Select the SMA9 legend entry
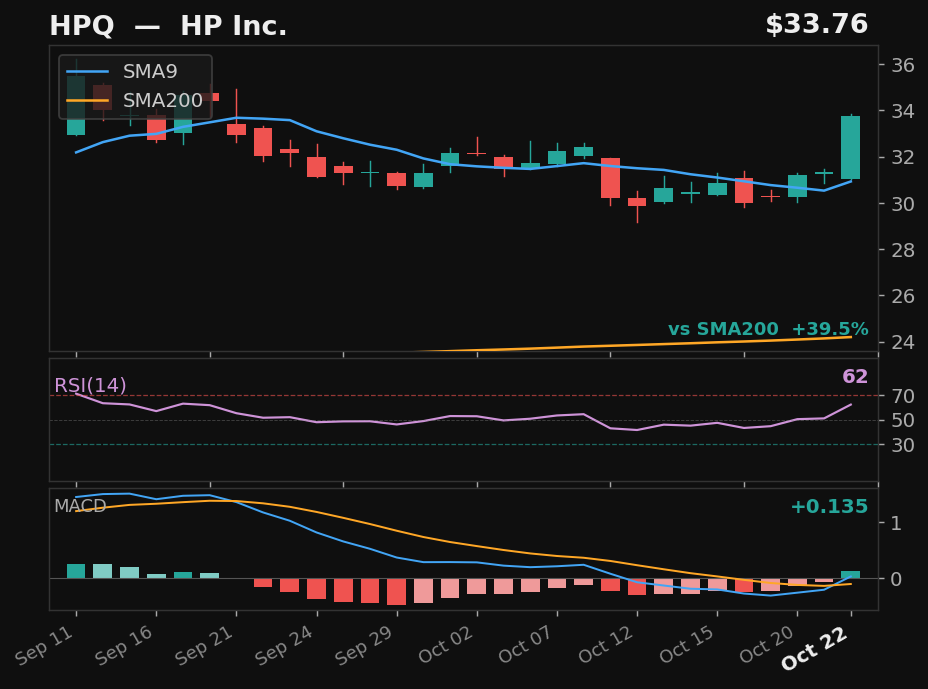 [122, 72]
